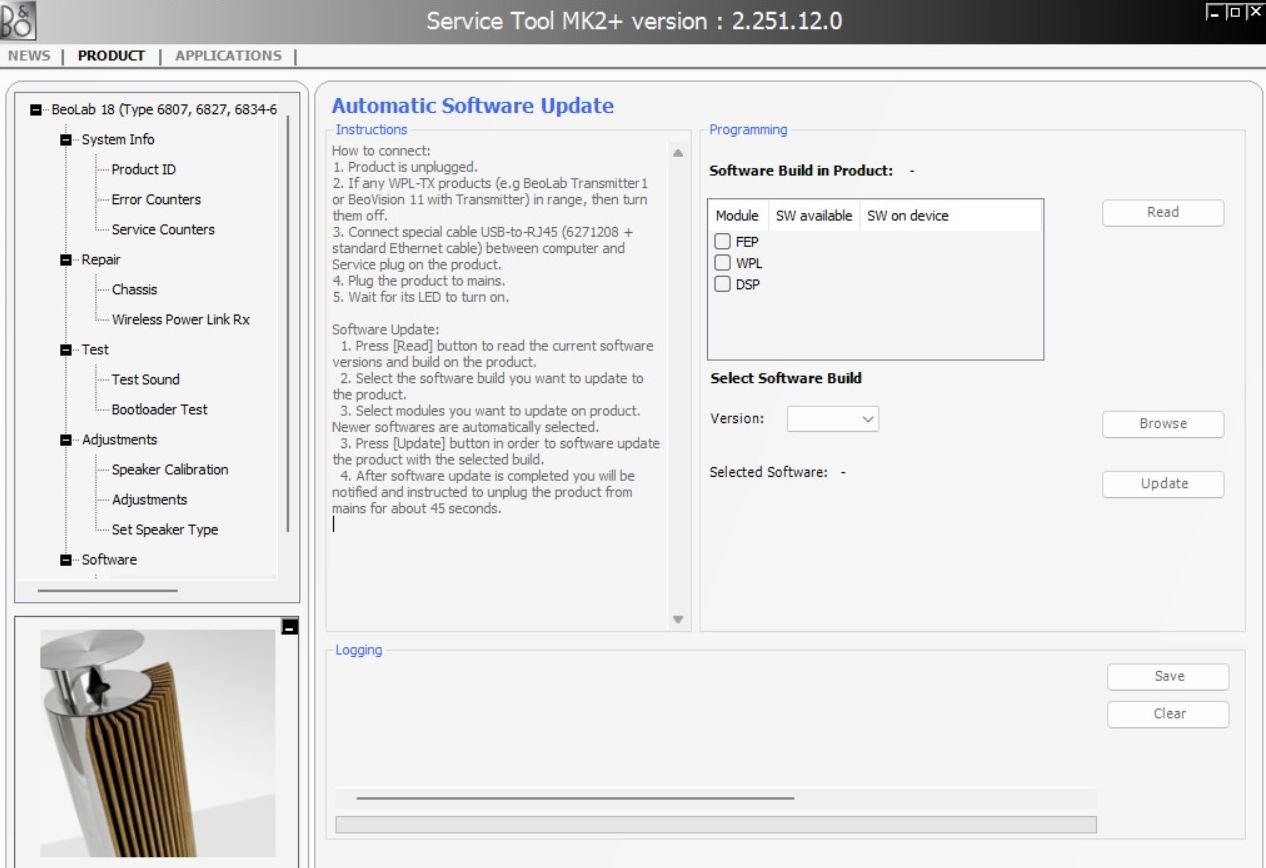Image resolution: width=1266 pixels, height=868 pixels.
Task: Click the Browse button
Action: click(1163, 423)
